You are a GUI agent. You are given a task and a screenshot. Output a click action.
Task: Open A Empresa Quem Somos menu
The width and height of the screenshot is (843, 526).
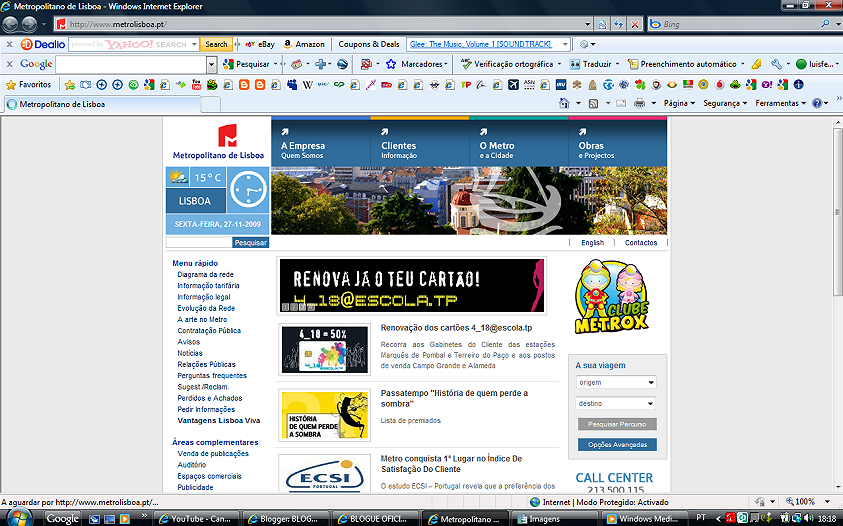click(320, 143)
